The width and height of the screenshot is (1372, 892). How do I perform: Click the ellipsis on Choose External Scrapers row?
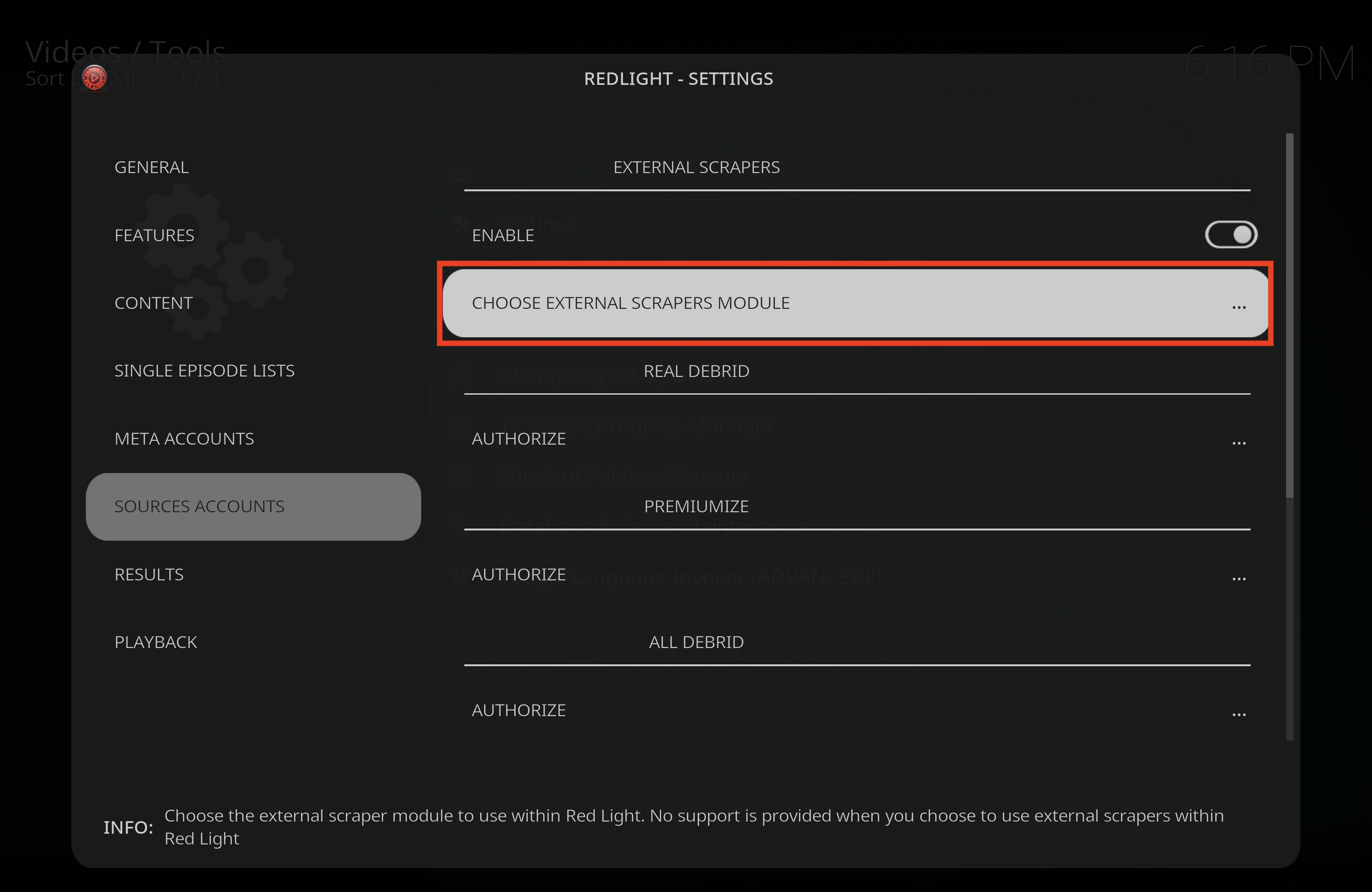tap(1239, 308)
